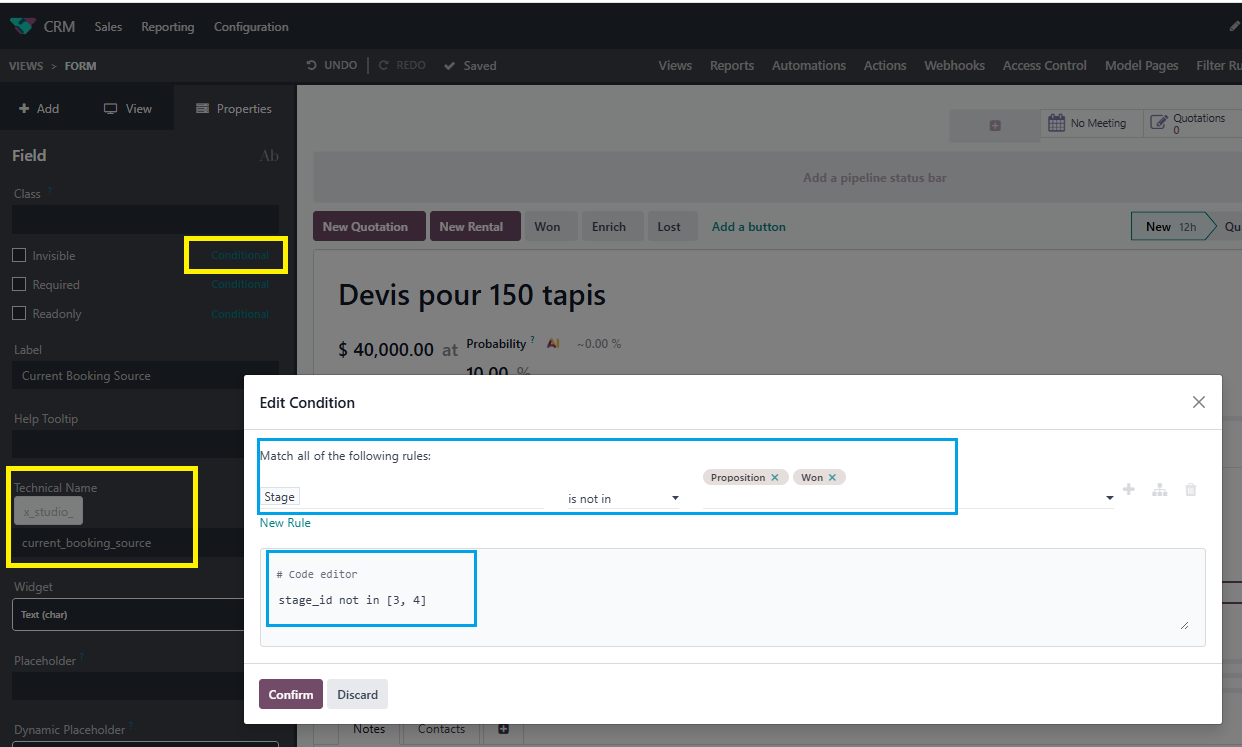Image resolution: width=1242 pixels, height=747 pixels.
Task: Open the stage values dropdown arrow
Action: pyautogui.click(x=1109, y=498)
